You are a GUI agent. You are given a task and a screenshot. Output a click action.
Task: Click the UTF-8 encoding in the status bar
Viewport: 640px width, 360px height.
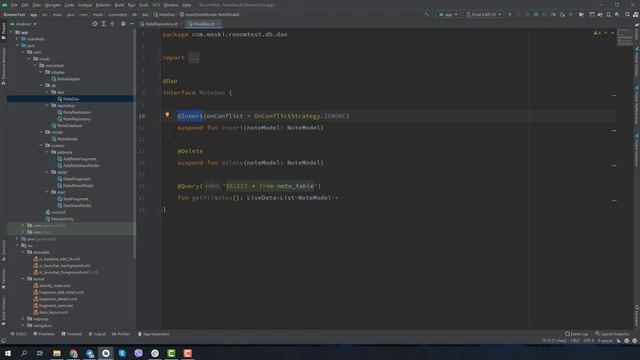pyautogui.click(x=589, y=340)
